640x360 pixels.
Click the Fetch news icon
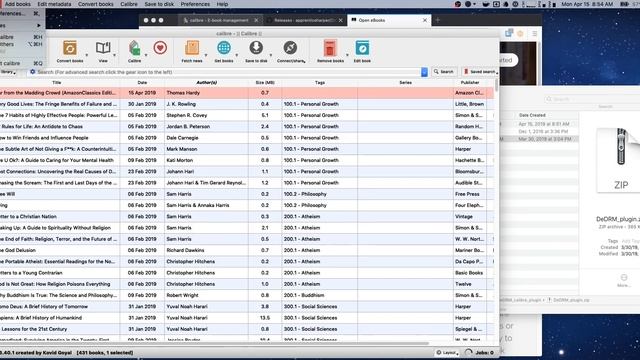click(192, 48)
